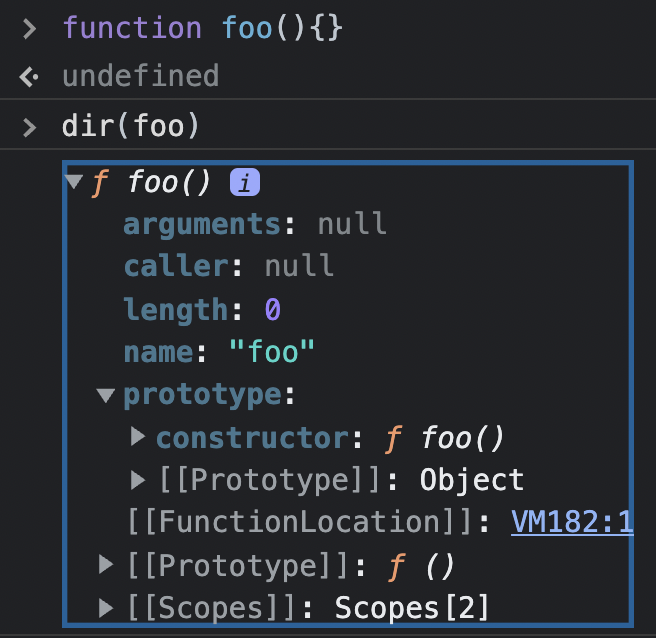Viewport: 656px width, 638px height.
Task: Click the orange ƒ icon before foo()
Action: (100, 183)
